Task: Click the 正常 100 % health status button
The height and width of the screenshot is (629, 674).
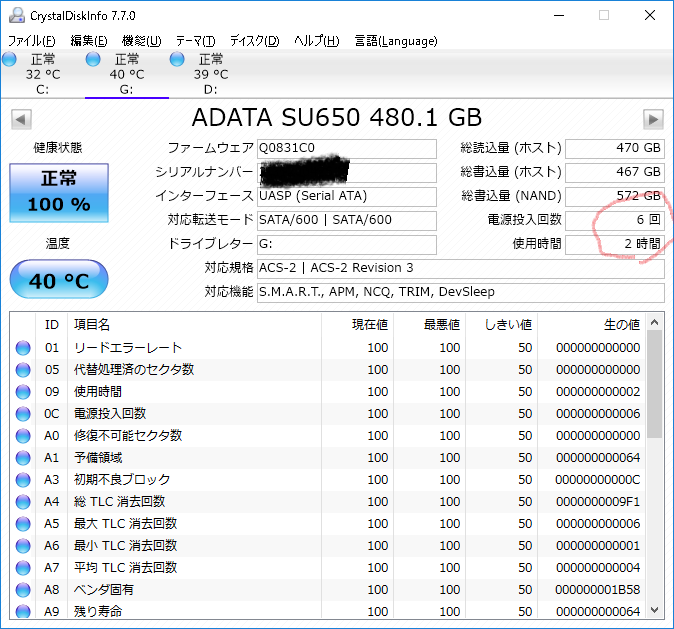Action: click(x=59, y=193)
